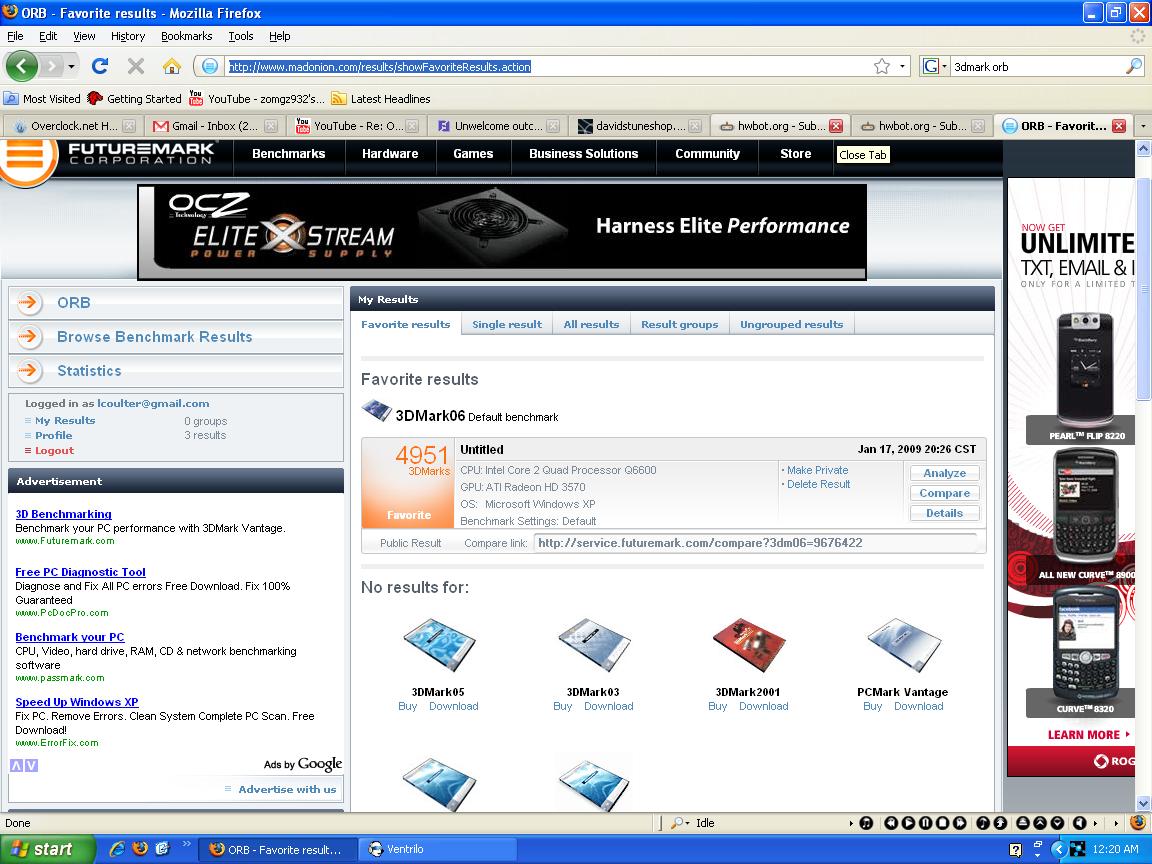Screen dimensions: 1152x864
Task: Click the Details button
Action: click(x=944, y=513)
